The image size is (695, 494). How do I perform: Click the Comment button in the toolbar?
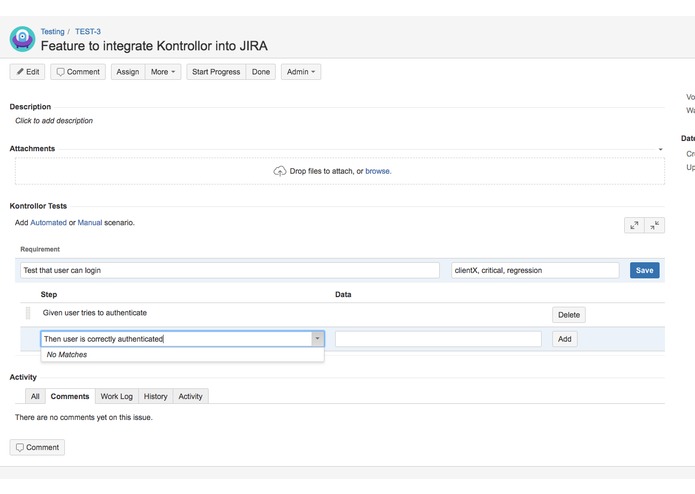pyautogui.click(x=78, y=72)
